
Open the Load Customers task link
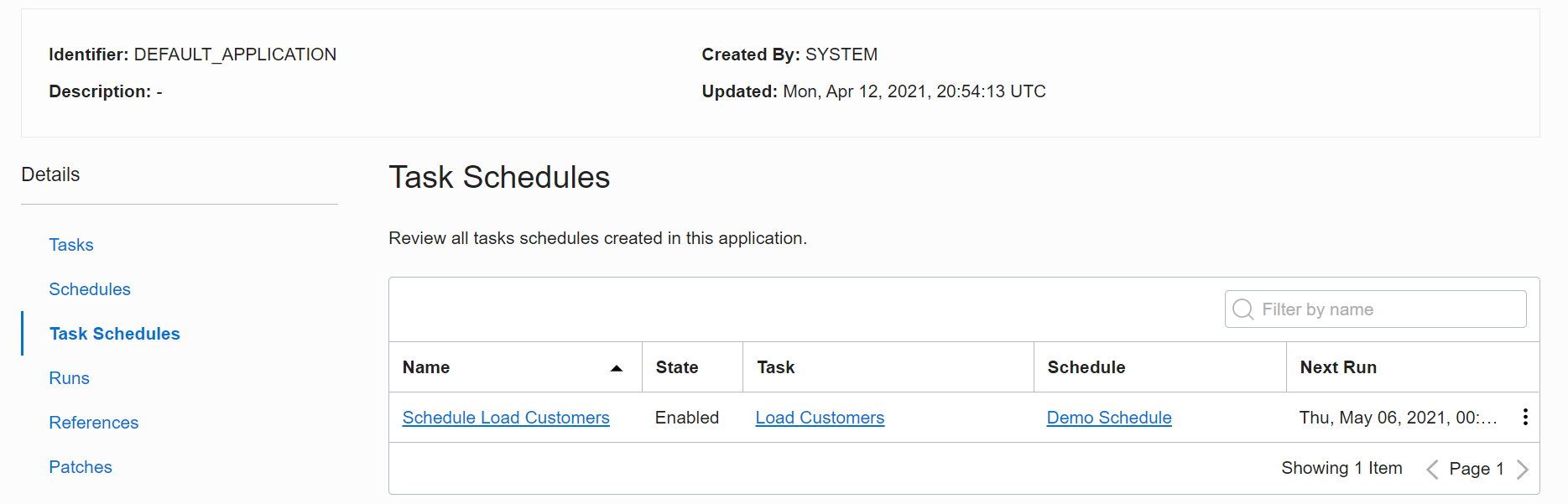[820, 418]
